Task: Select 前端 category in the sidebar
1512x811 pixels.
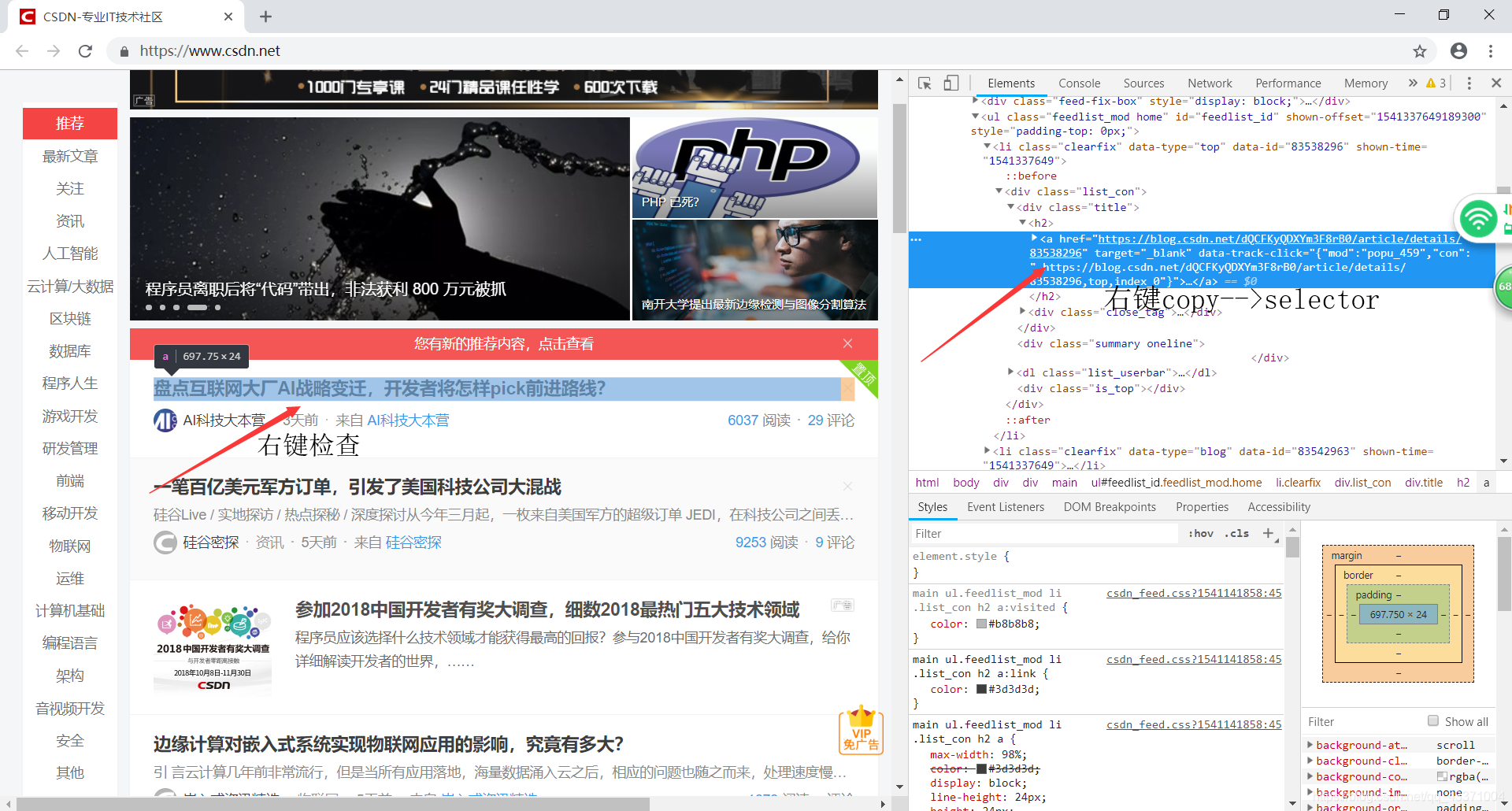Action: 70,480
